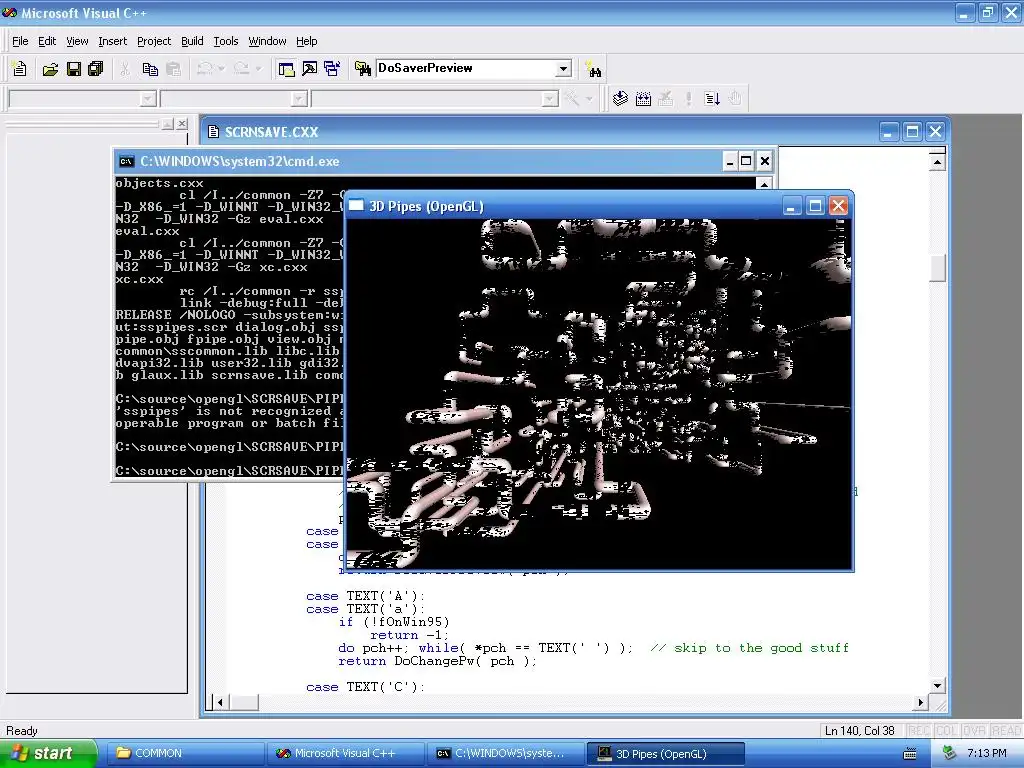1024x768 pixels.
Task: Switch to Microsoft Visual C++ taskbar button
Action: tap(345, 753)
